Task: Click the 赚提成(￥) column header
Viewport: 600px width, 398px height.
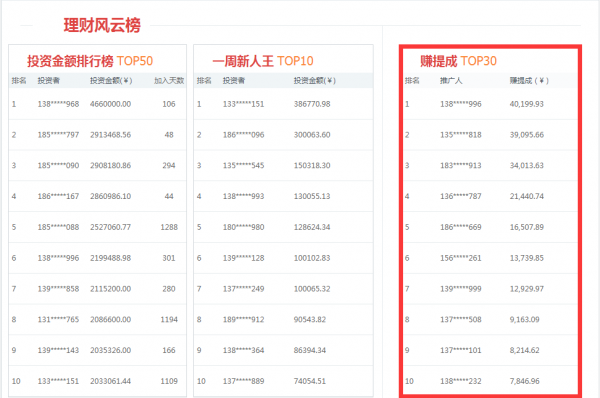Action: pyautogui.click(x=529, y=81)
